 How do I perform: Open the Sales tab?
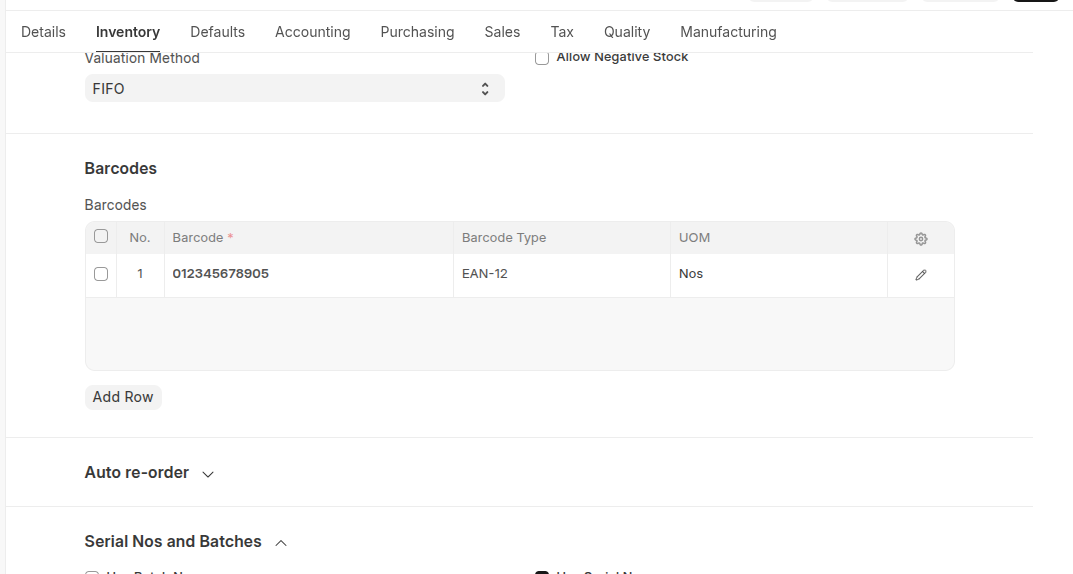point(502,32)
